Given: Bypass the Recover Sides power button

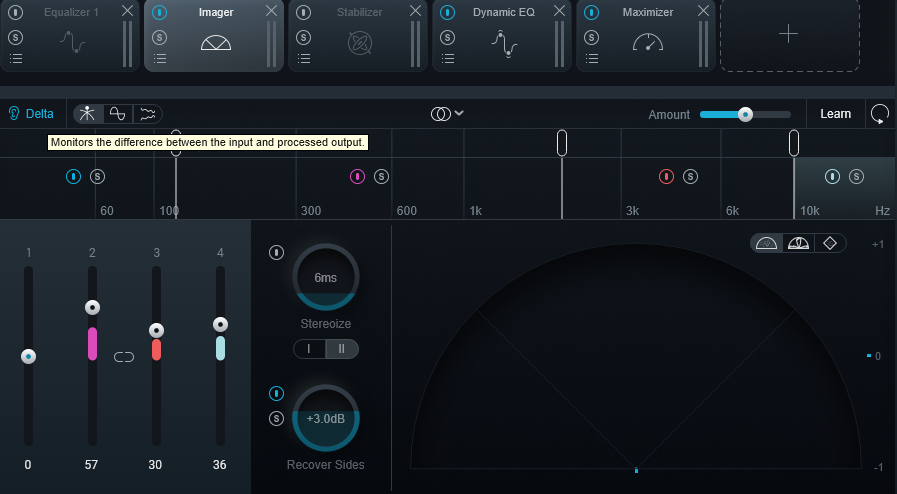Looking at the screenshot, I should pos(276,393).
